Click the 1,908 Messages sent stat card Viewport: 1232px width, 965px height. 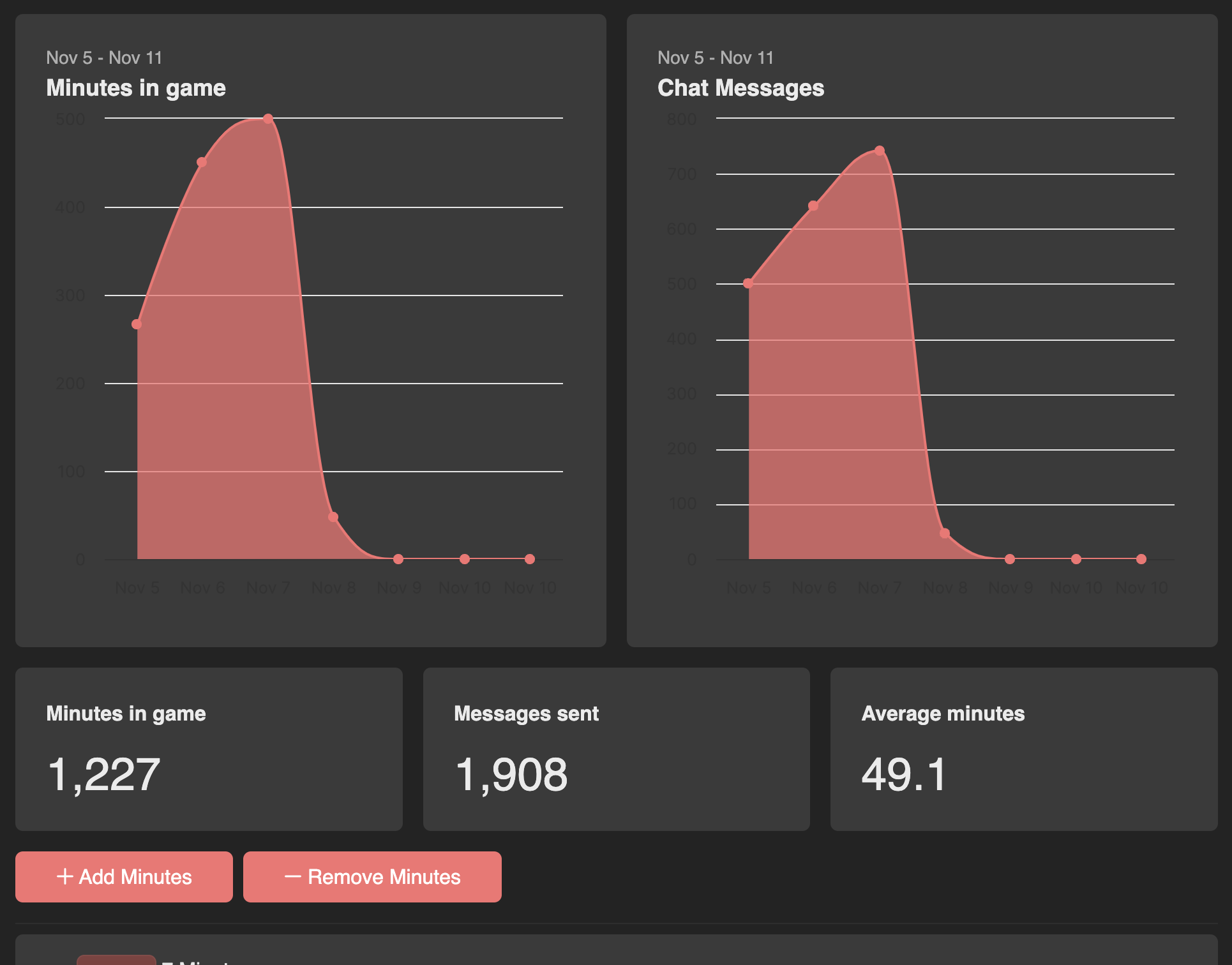(x=616, y=749)
